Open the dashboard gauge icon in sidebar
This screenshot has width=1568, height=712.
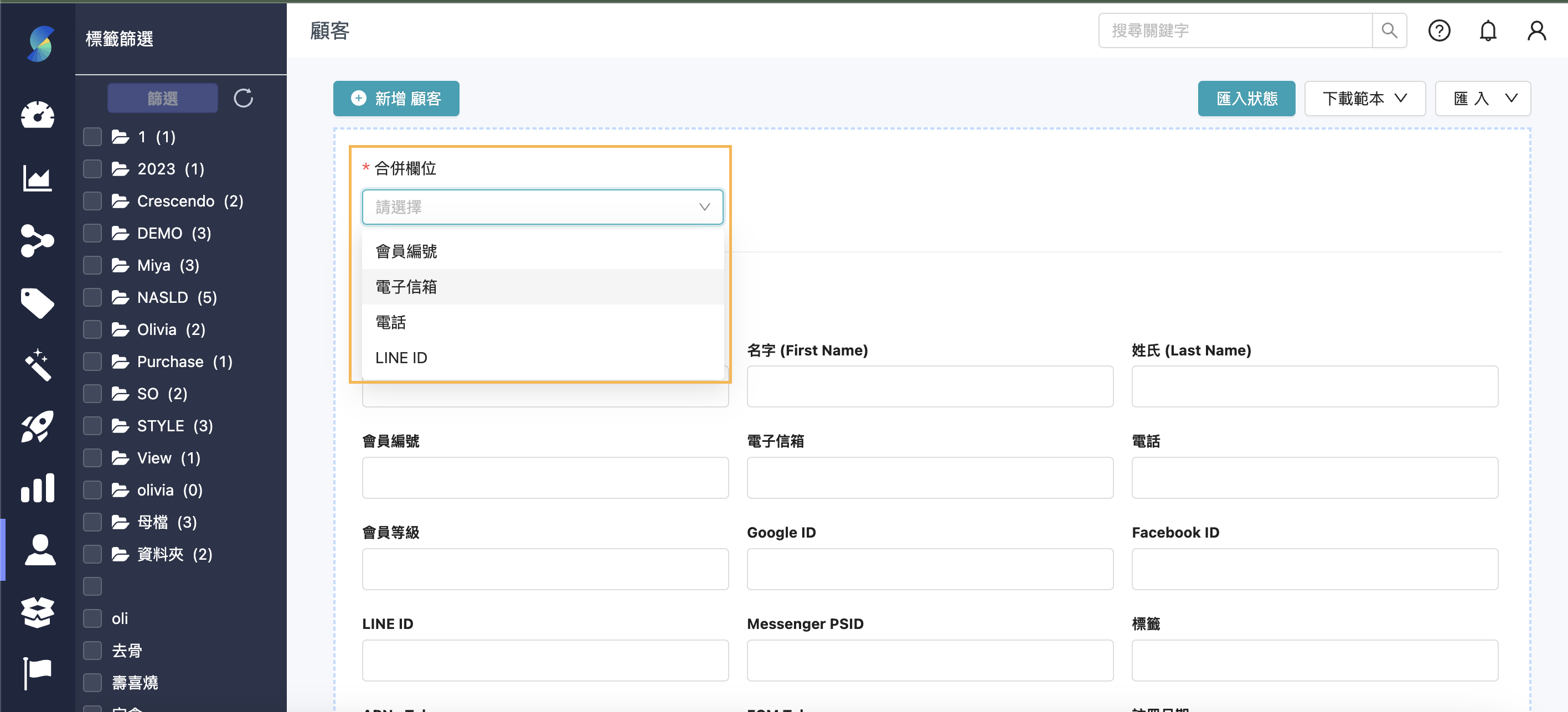point(37,115)
